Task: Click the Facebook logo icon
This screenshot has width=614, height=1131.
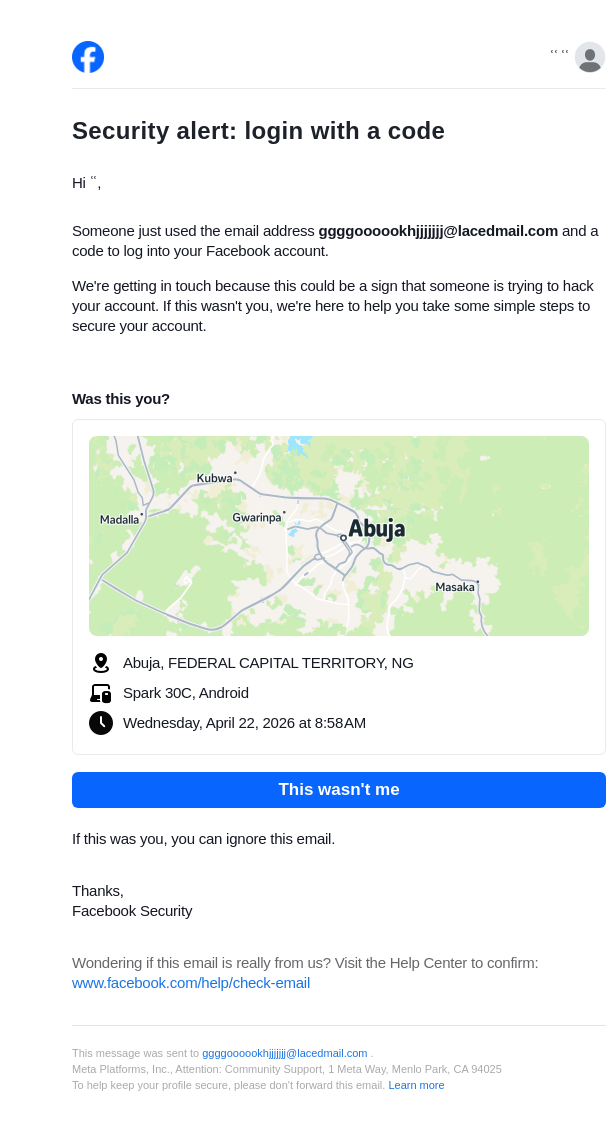Action: click(88, 57)
